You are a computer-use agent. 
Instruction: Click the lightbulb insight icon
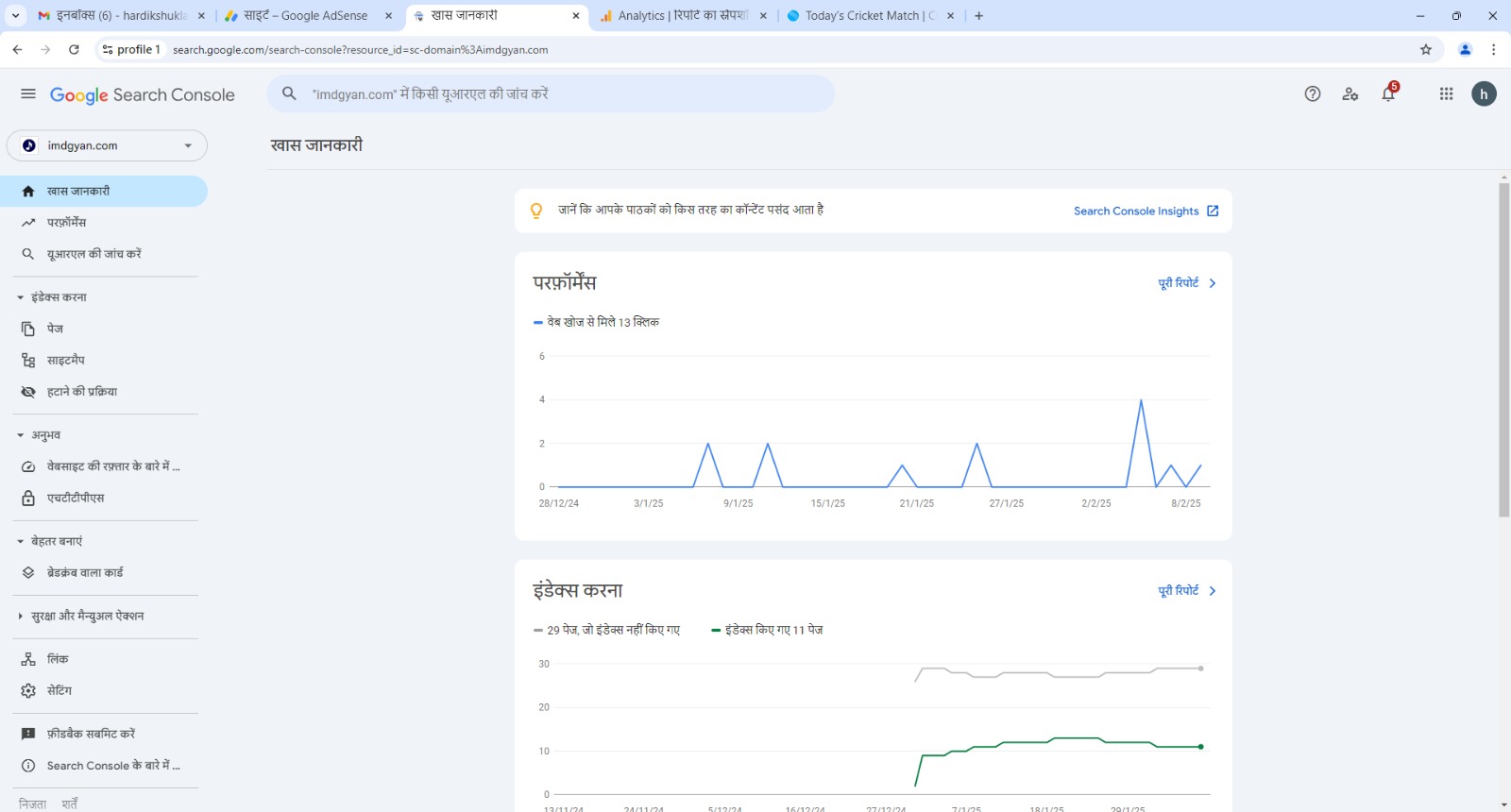click(536, 211)
